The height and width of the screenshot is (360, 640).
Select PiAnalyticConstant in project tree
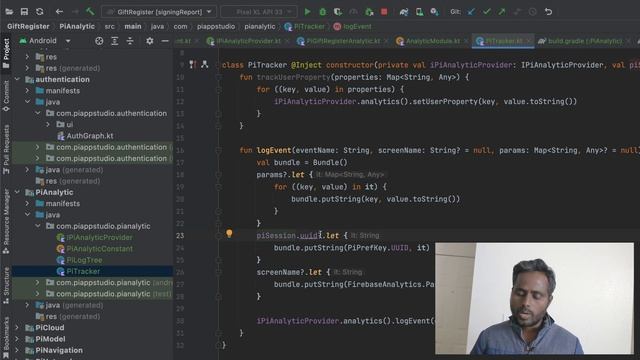pyautogui.click(x=95, y=249)
